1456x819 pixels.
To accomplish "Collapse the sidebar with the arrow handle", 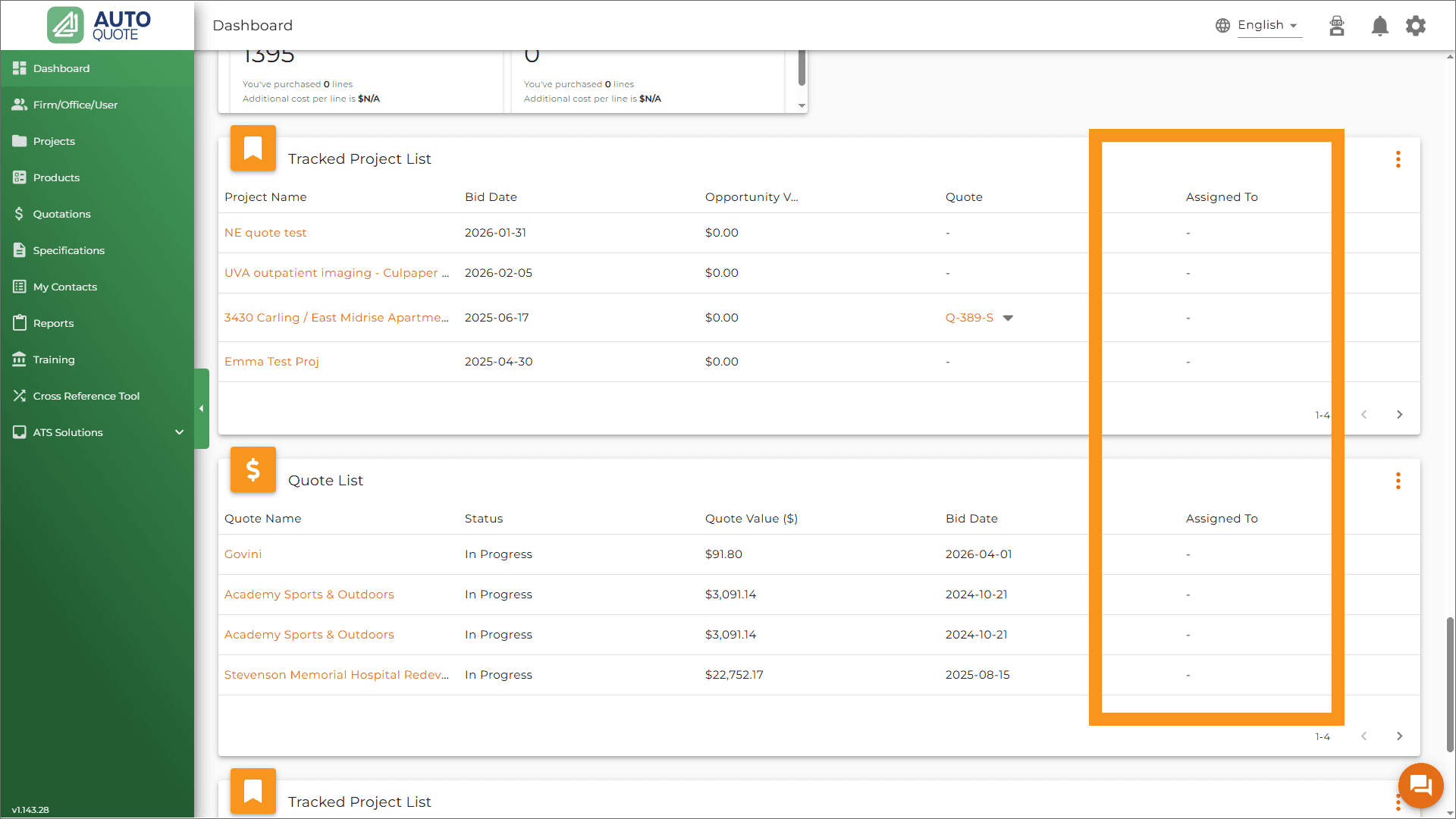I will 202,409.
